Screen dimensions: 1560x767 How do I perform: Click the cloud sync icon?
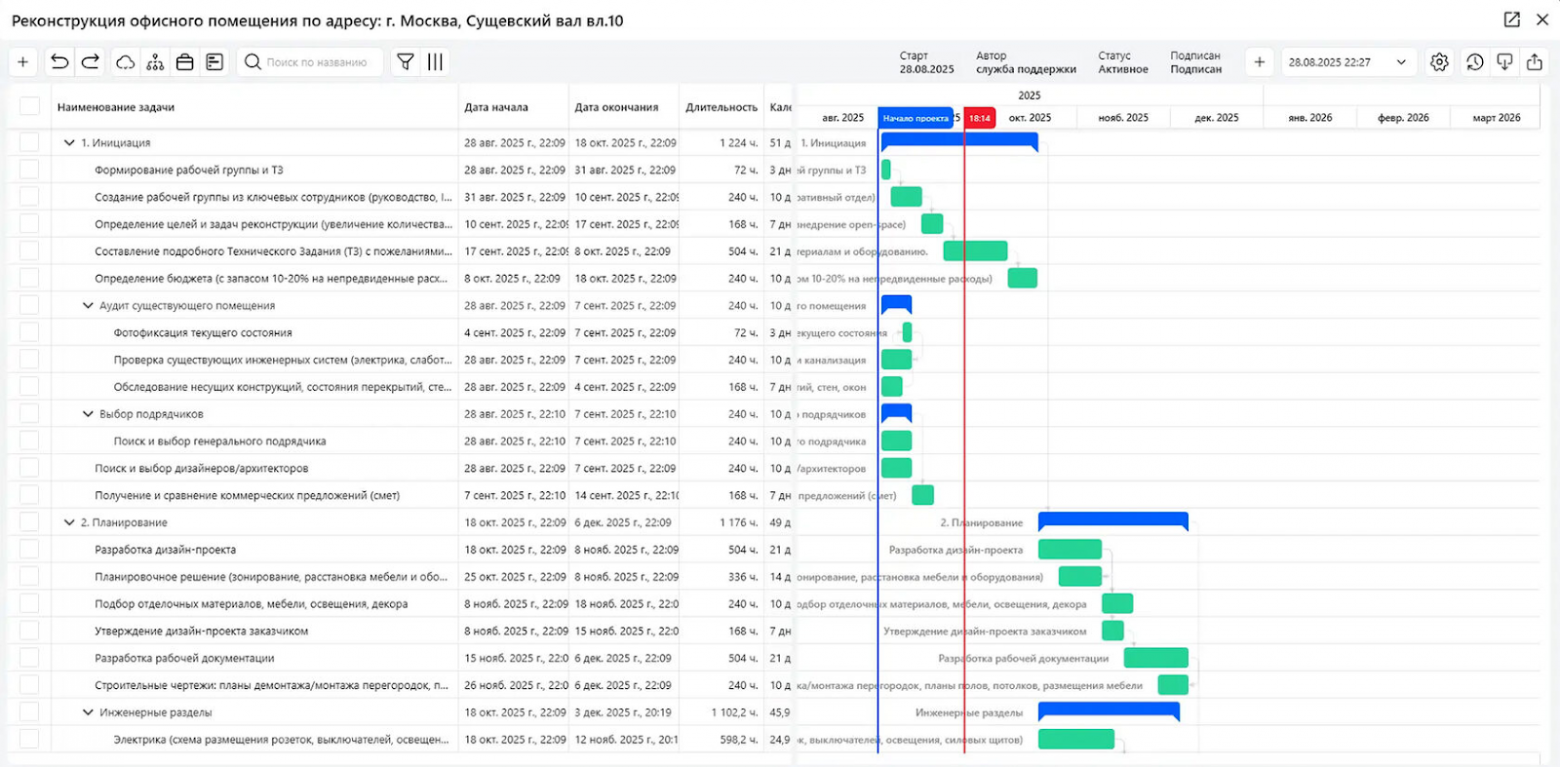tap(125, 62)
